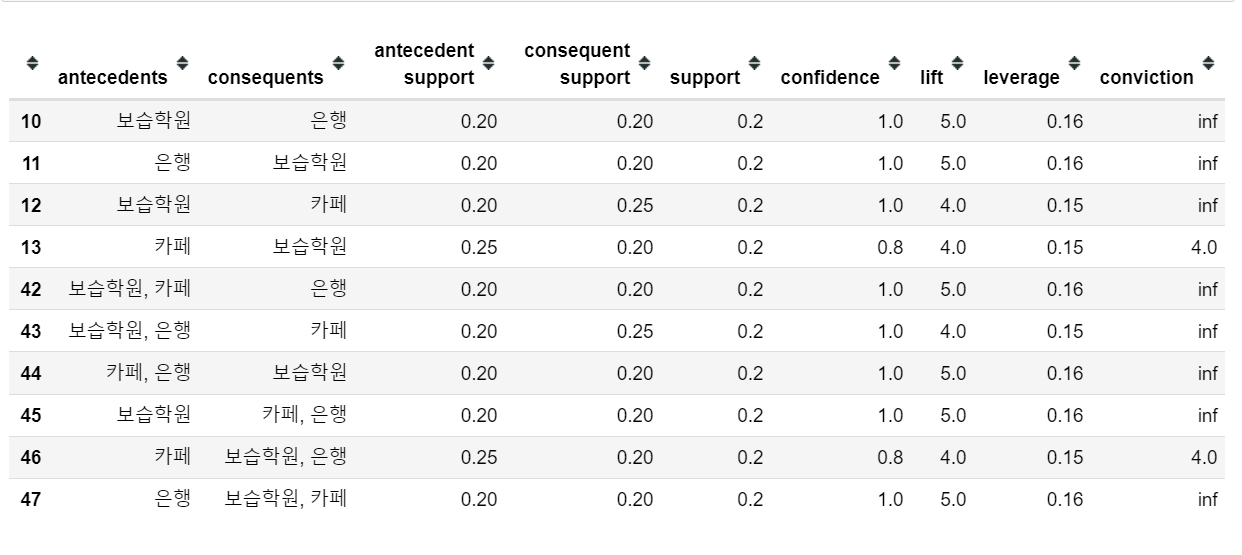Click the consequents column sort arrows
This screenshot has height=555, width=1242.
pyautogui.click(x=338, y=63)
